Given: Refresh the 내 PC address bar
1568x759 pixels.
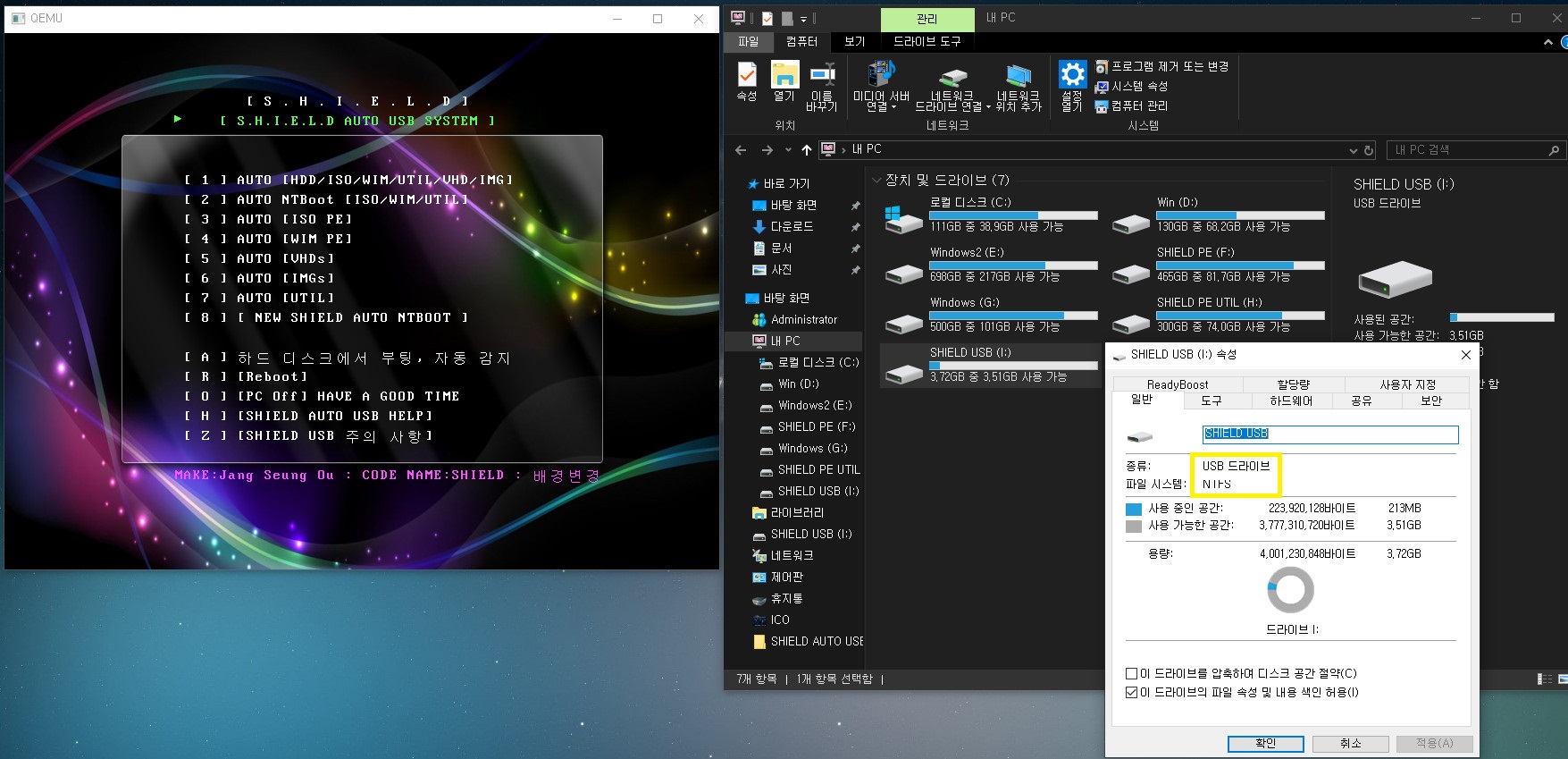Looking at the screenshot, I should coord(1368,150).
